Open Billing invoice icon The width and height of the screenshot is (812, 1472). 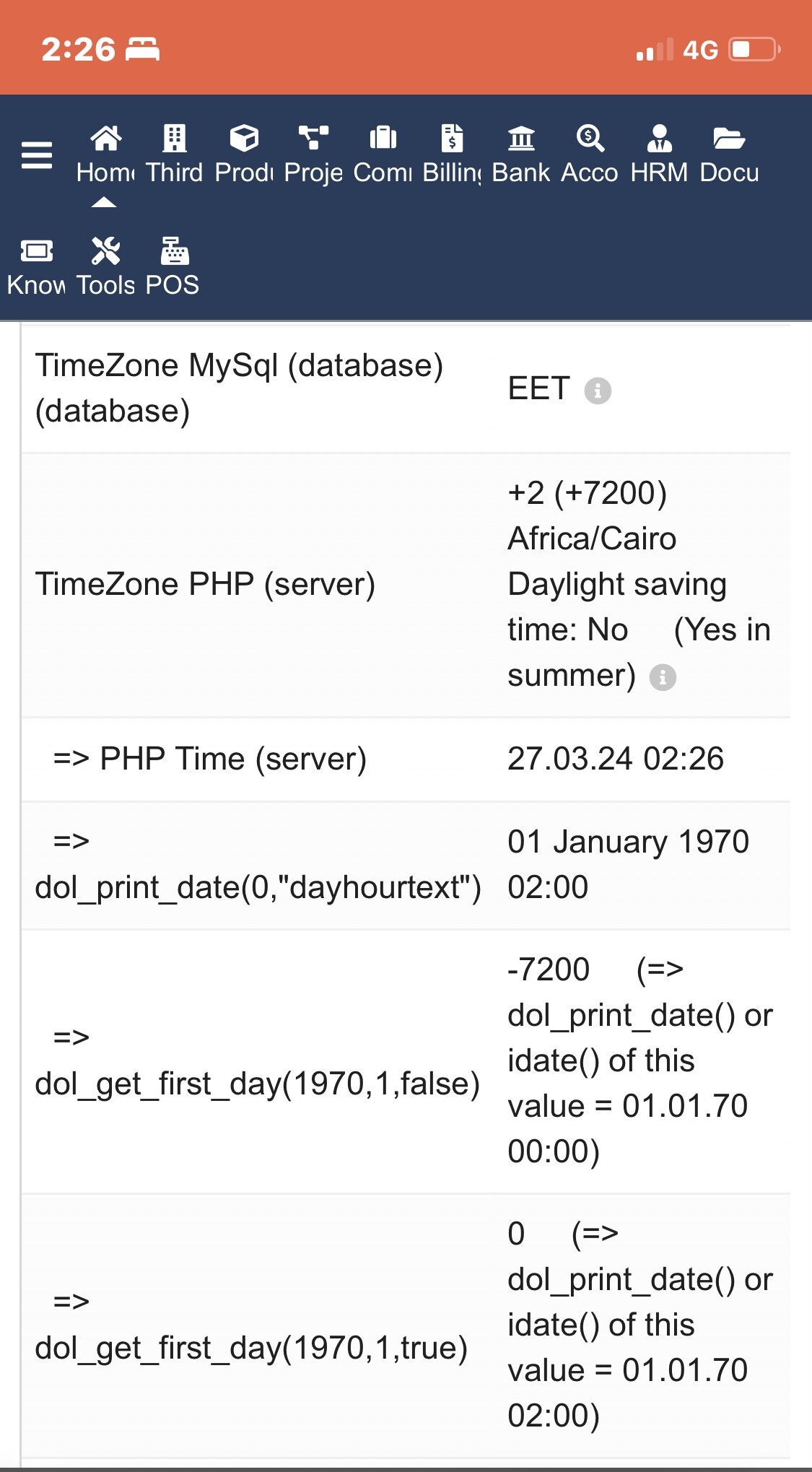click(x=452, y=138)
